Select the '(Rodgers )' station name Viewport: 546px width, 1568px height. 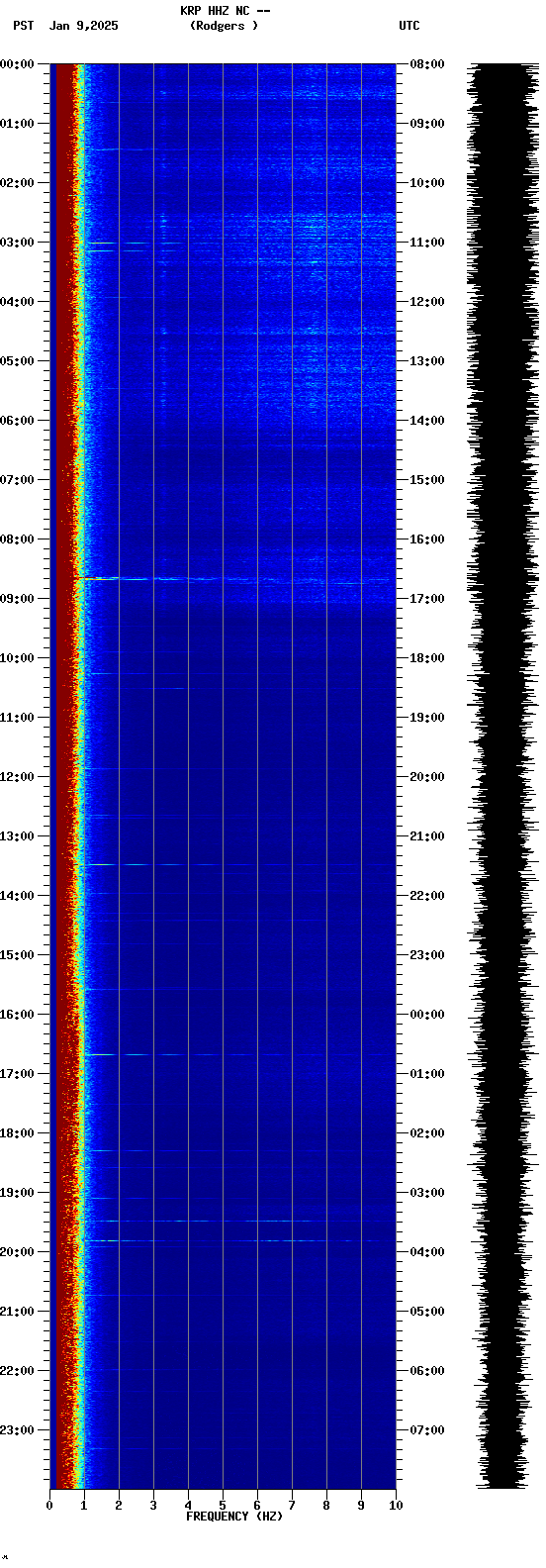point(225,26)
